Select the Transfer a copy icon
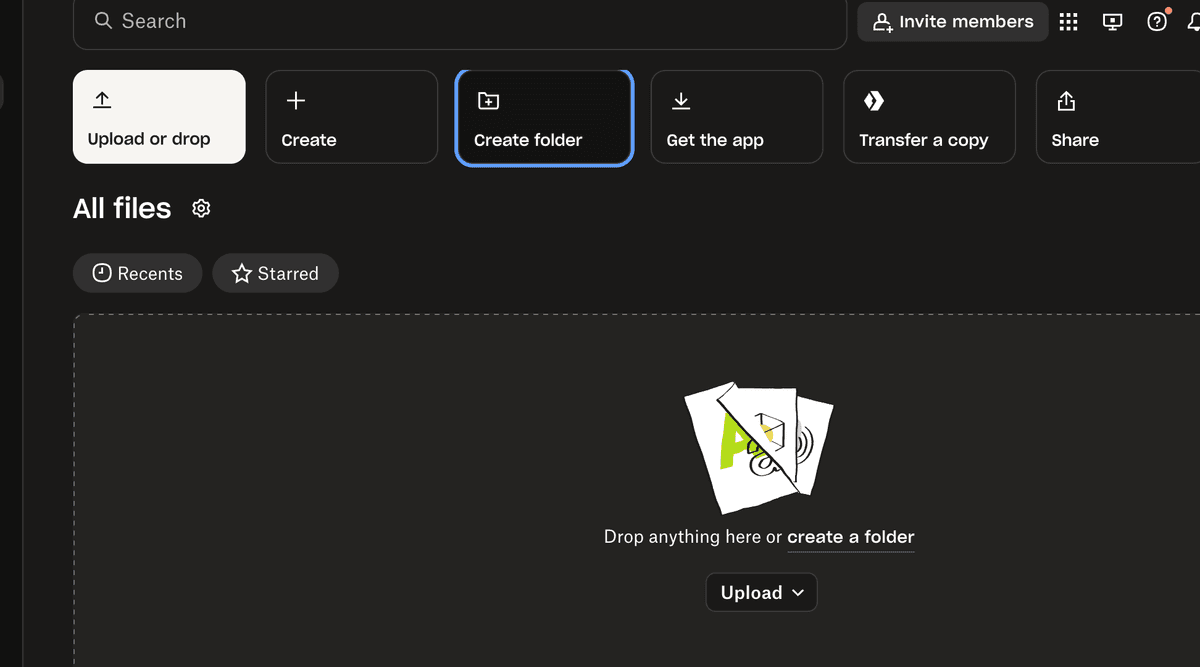Screen dimensions: 1200x667 pyautogui.click(x=873, y=100)
